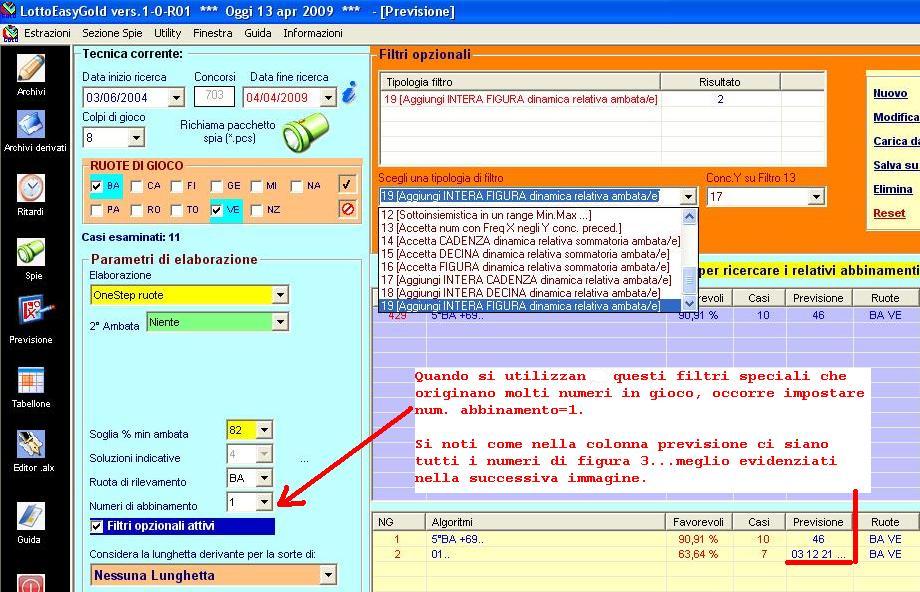The height and width of the screenshot is (592, 920).
Task: Open the Informazioni menu
Action: coord(313,33)
